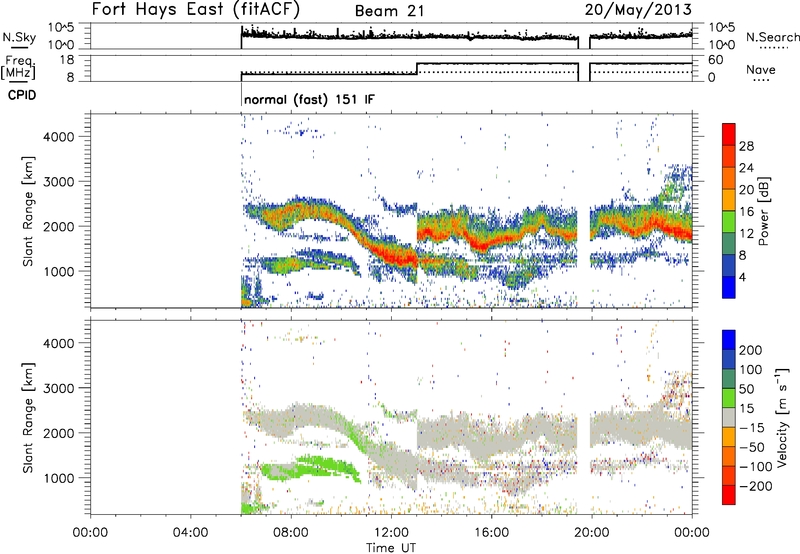Click the 'Nave' legend label
The width and height of the screenshot is (800, 554).
(760, 69)
